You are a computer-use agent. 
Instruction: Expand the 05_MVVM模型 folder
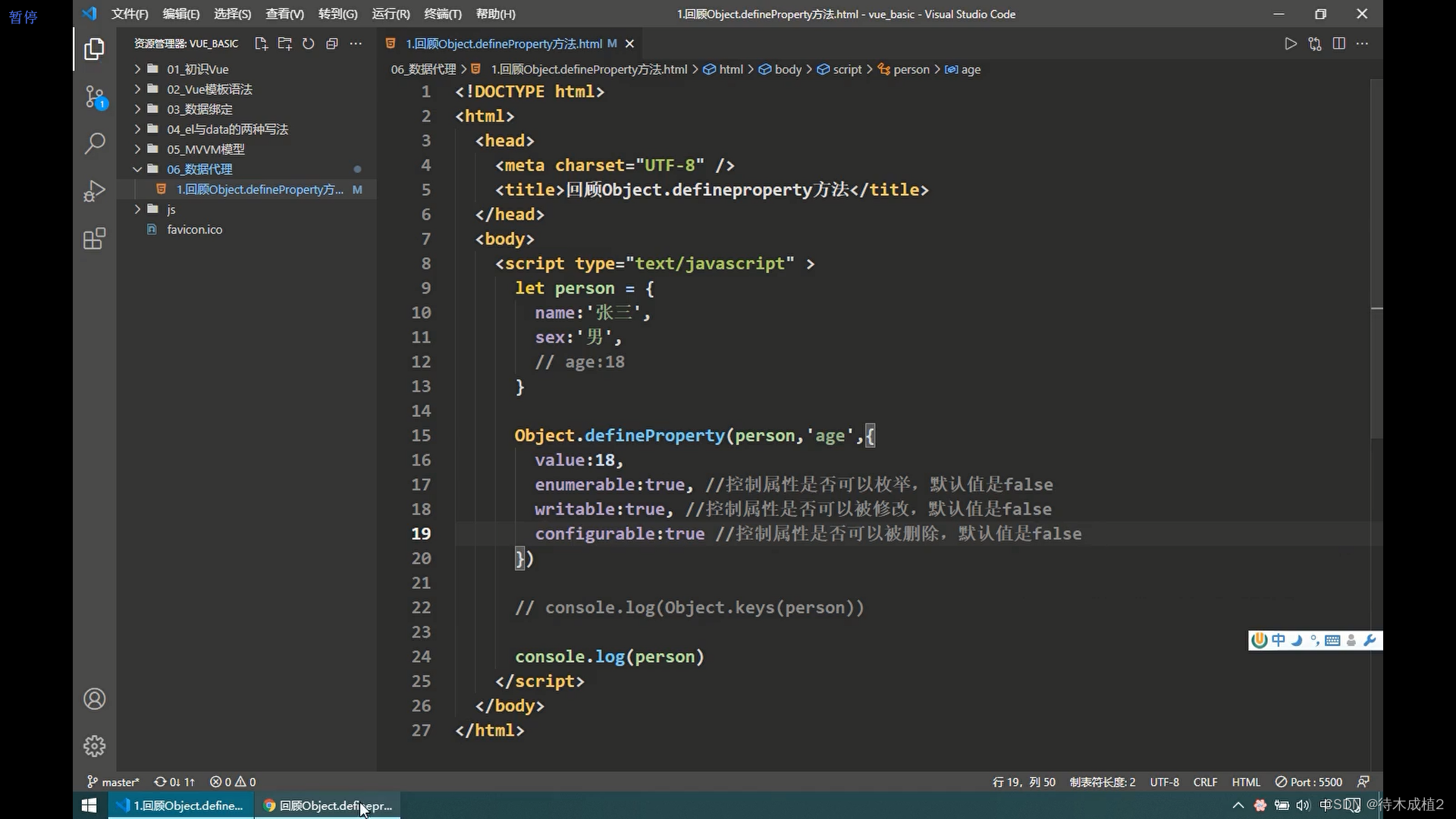click(x=246, y=149)
